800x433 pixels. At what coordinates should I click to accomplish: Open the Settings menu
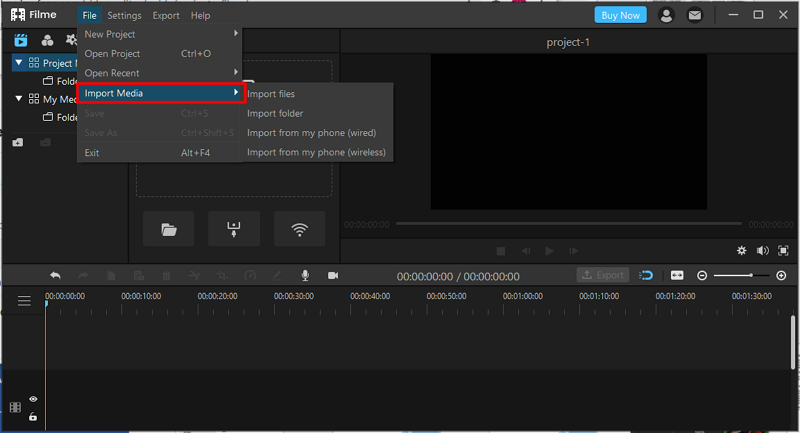(x=124, y=15)
